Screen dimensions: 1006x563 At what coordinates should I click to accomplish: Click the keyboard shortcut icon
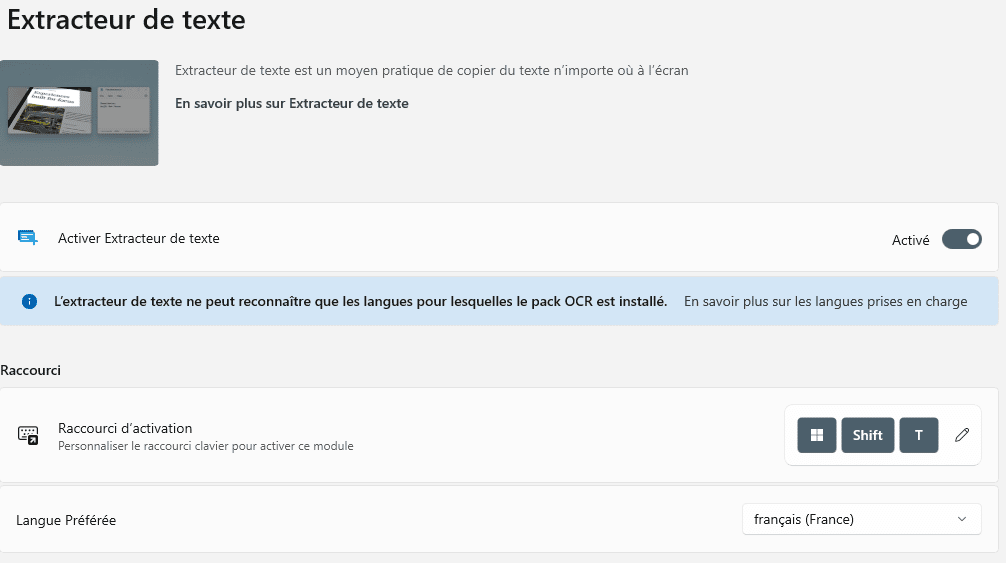coord(28,435)
